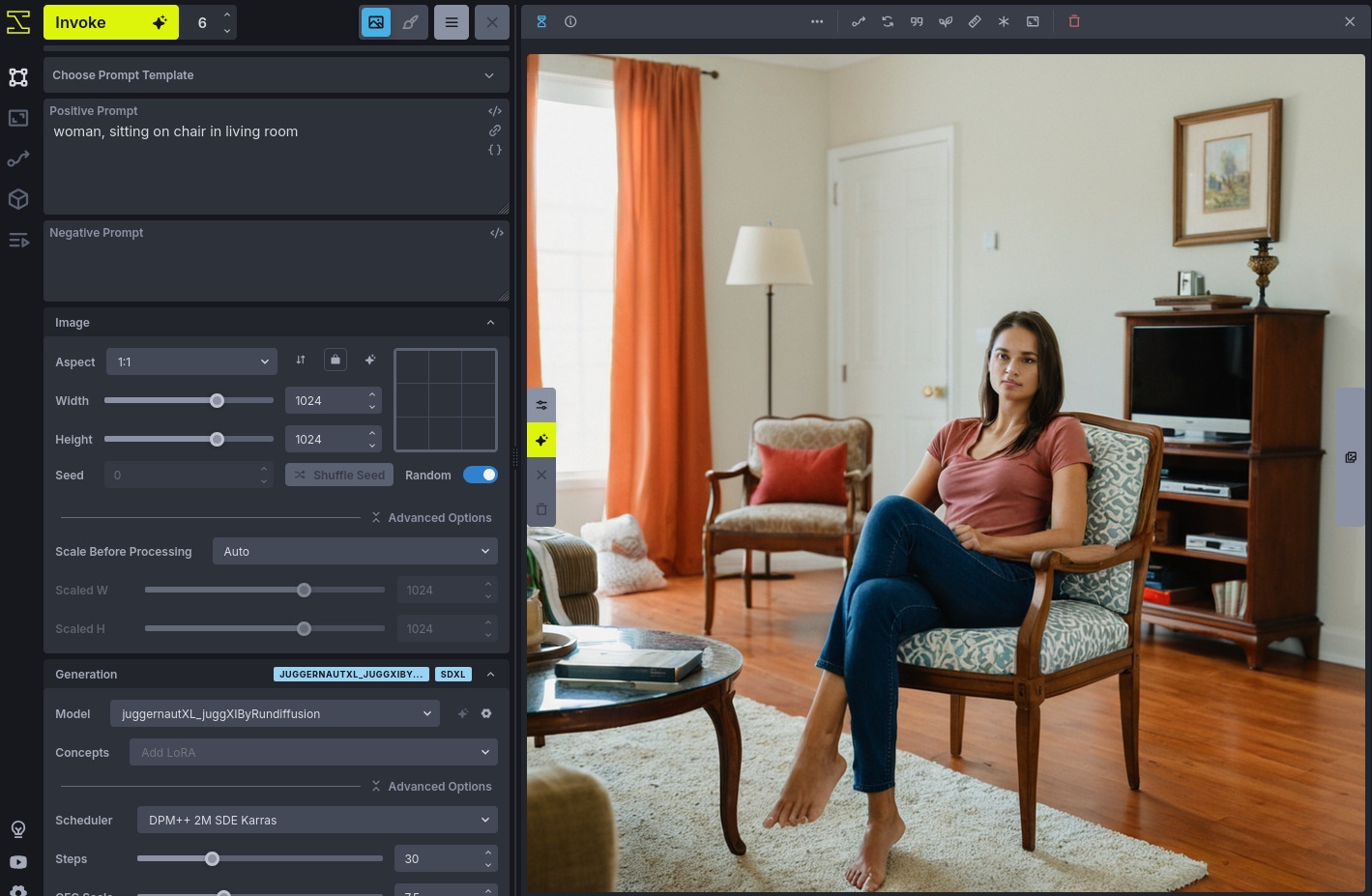Increase the iterations count stepper
This screenshot has height=896, width=1372.
227,14
